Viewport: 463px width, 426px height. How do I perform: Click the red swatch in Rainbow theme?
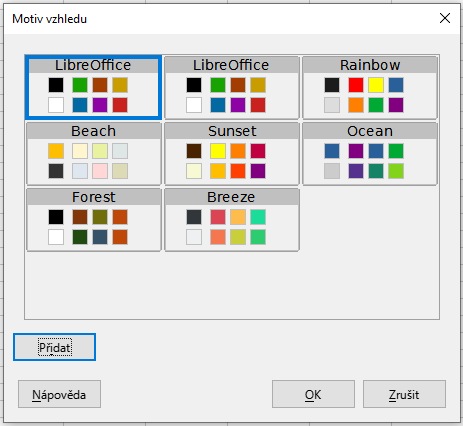356,85
